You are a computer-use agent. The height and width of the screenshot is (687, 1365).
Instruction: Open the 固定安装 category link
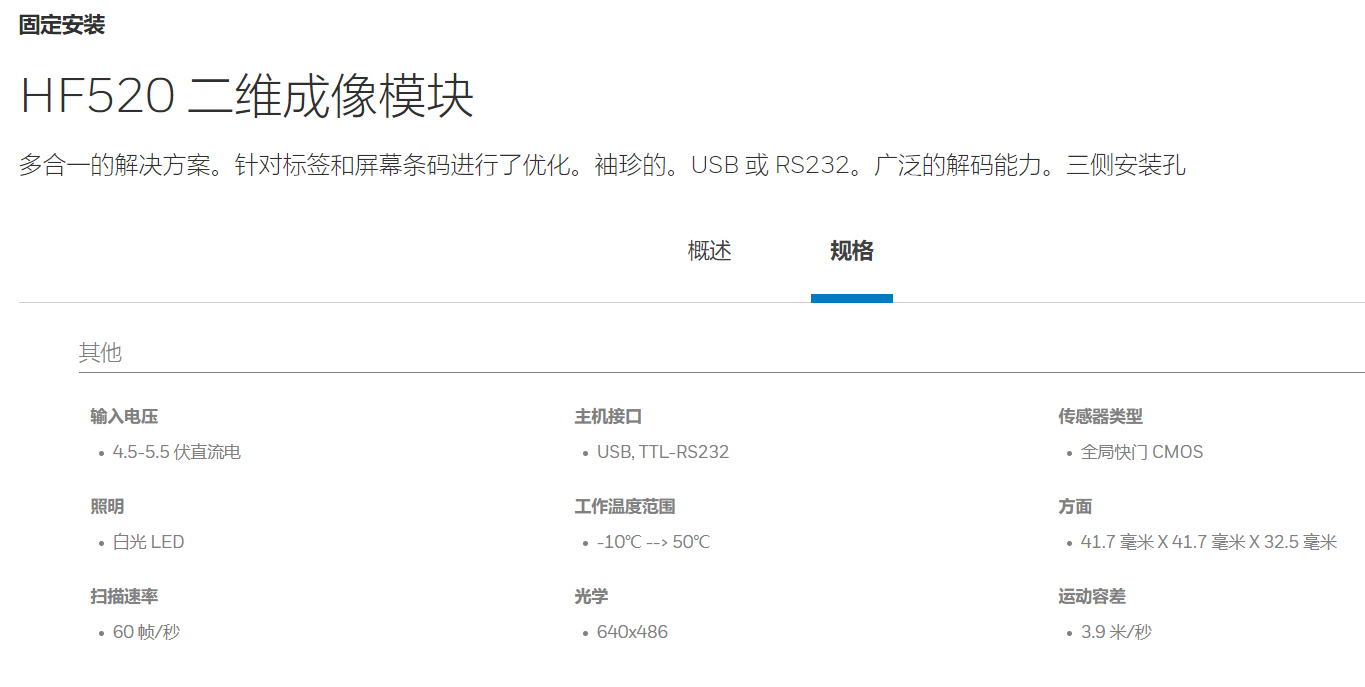[62, 26]
